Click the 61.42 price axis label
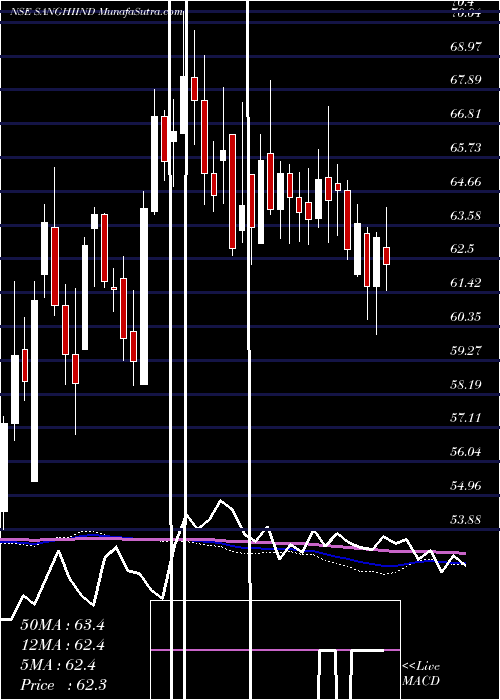The width and height of the screenshot is (500, 700). [x=466, y=283]
